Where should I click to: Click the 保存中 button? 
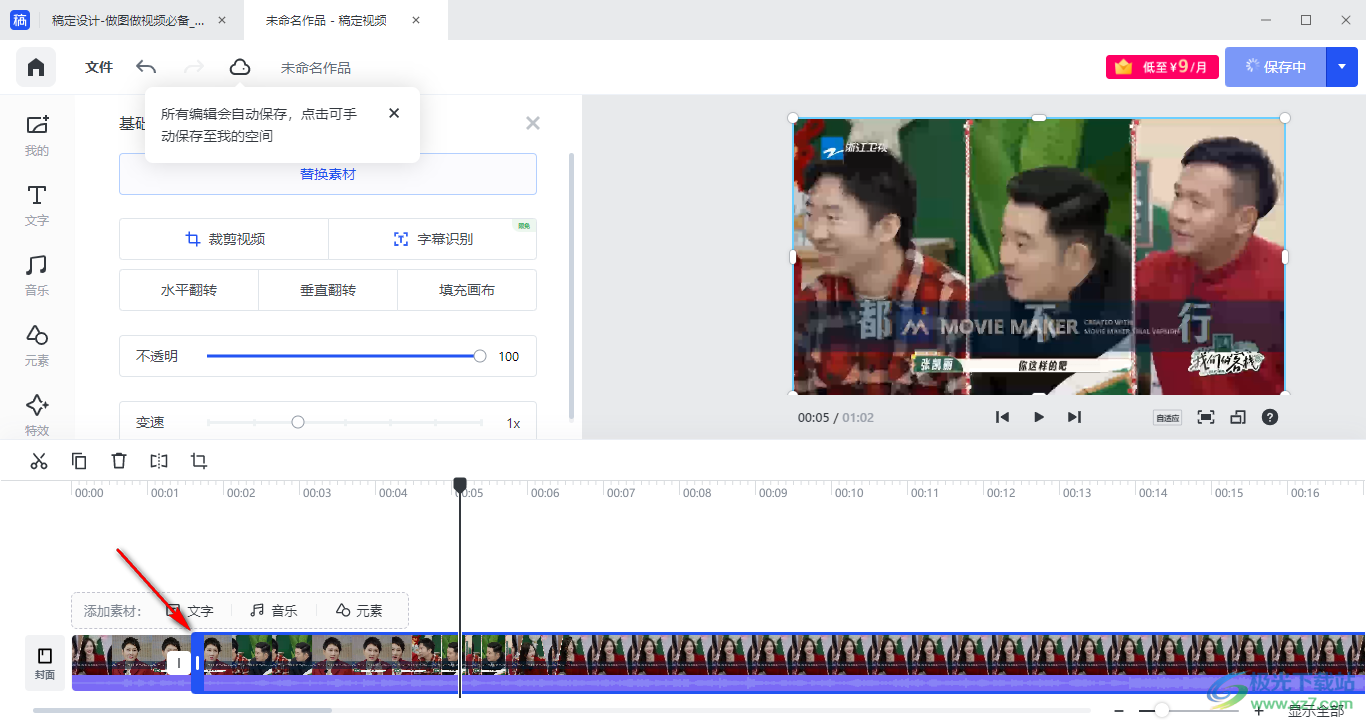[1275, 67]
